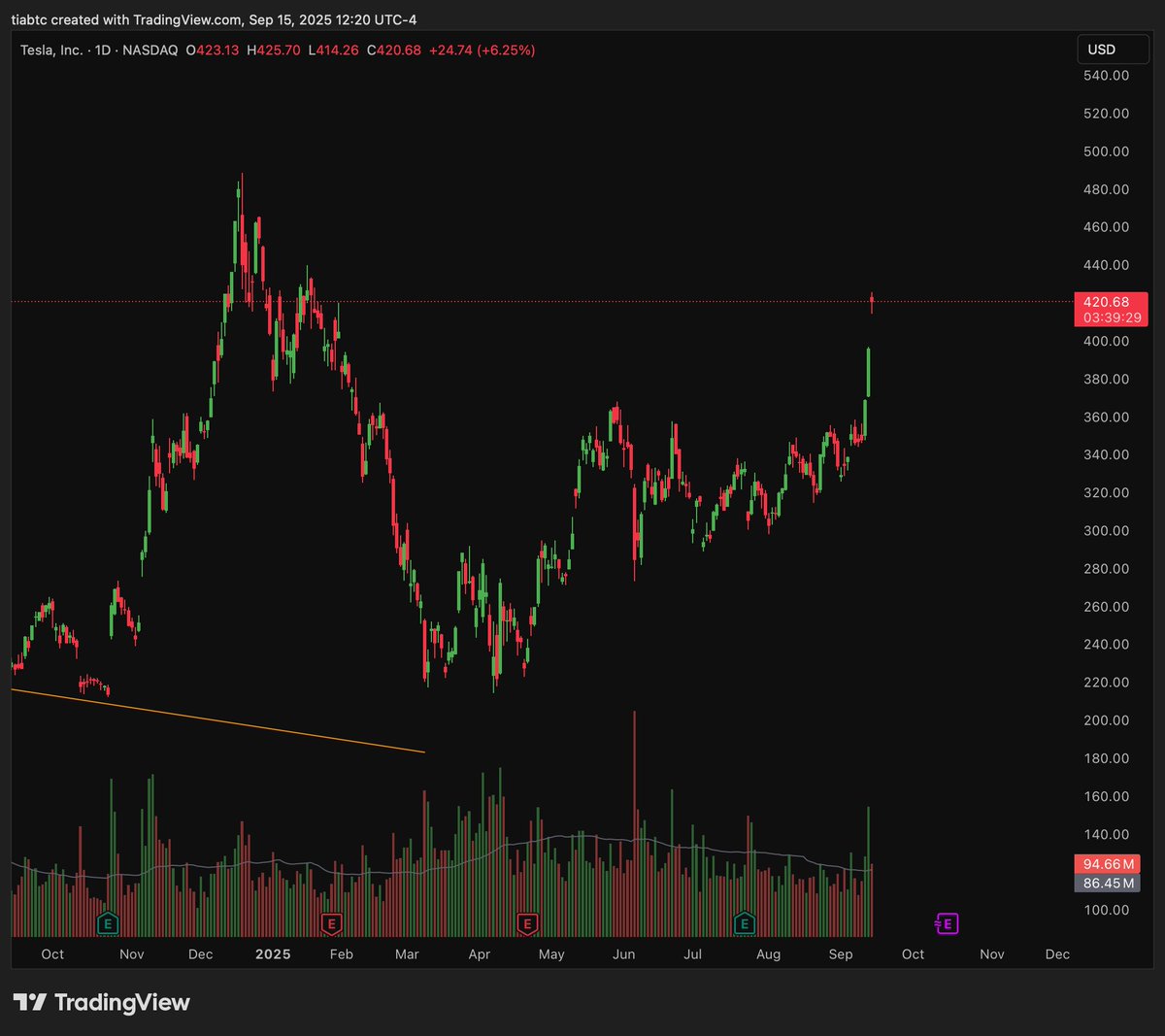The image size is (1165, 1036).
Task: Click the 480.00 price axis label
Action: point(1107,189)
